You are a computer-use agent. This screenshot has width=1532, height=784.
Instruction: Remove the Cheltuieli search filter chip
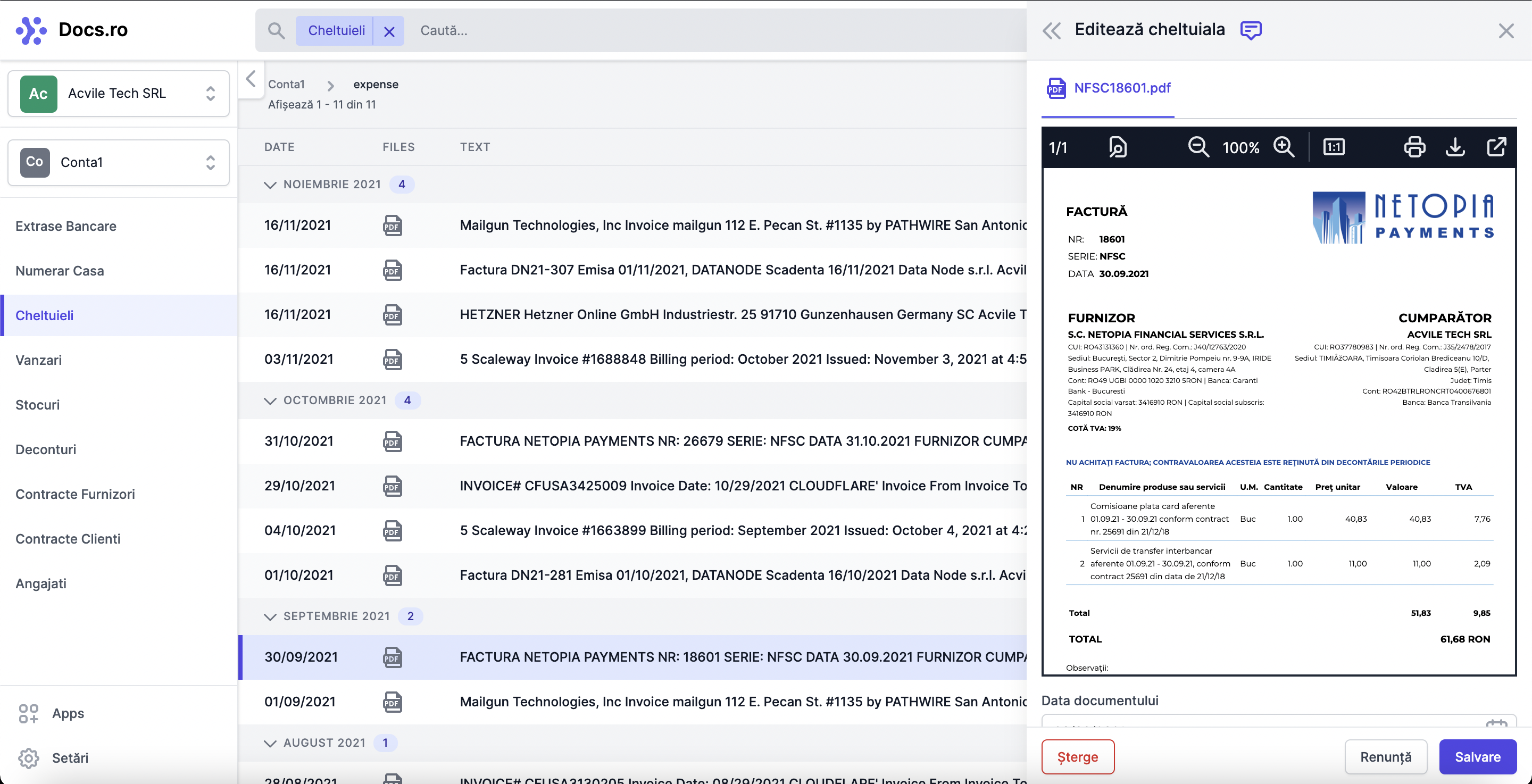[389, 31]
